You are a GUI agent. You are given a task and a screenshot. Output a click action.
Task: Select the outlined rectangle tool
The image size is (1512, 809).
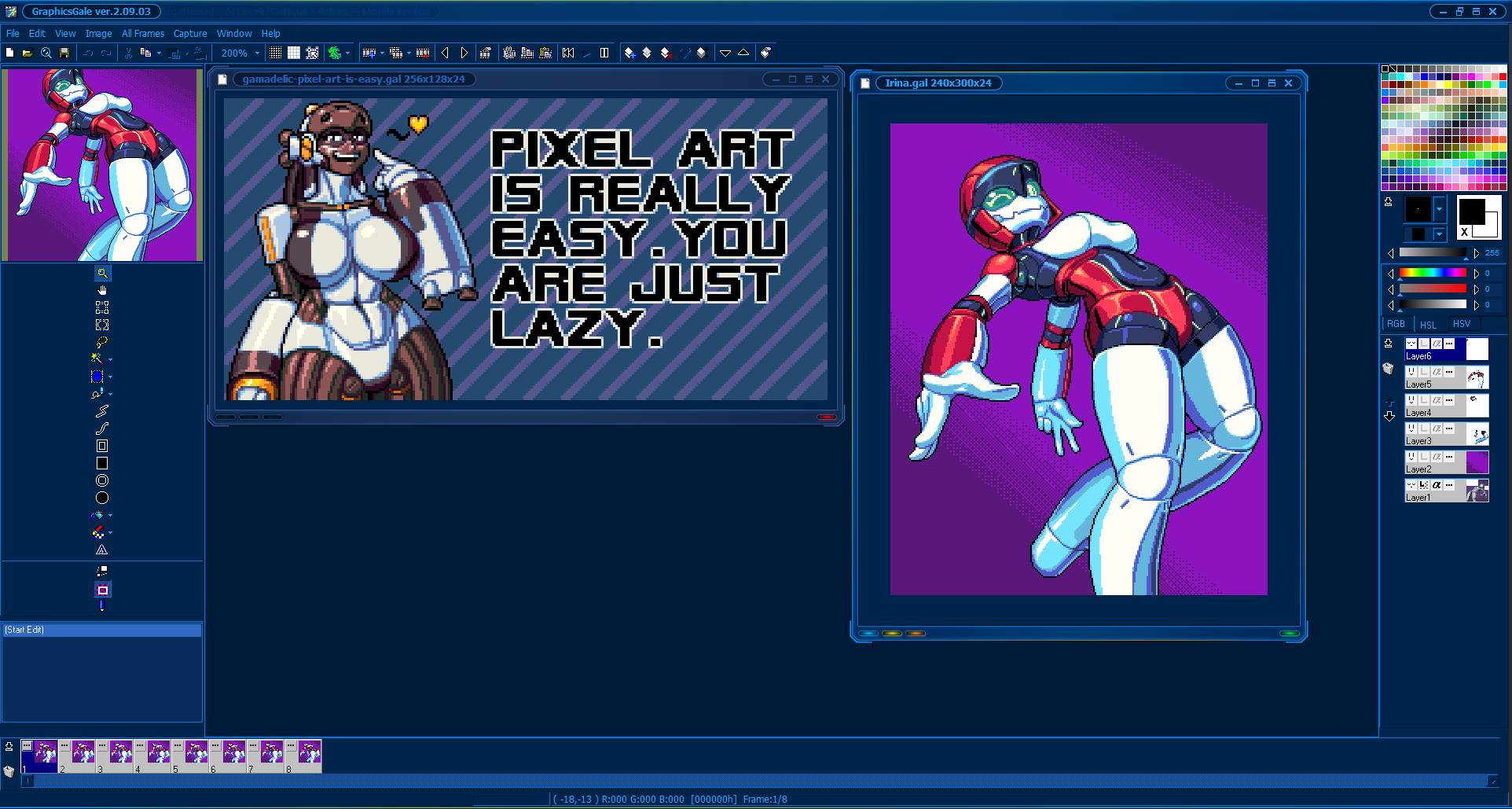pos(102,446)
